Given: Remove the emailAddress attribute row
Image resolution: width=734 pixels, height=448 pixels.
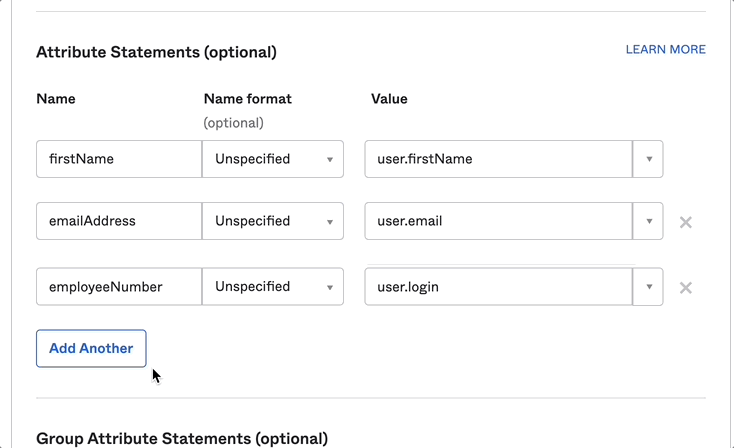Looking at the screenshot, I should 686,222.
